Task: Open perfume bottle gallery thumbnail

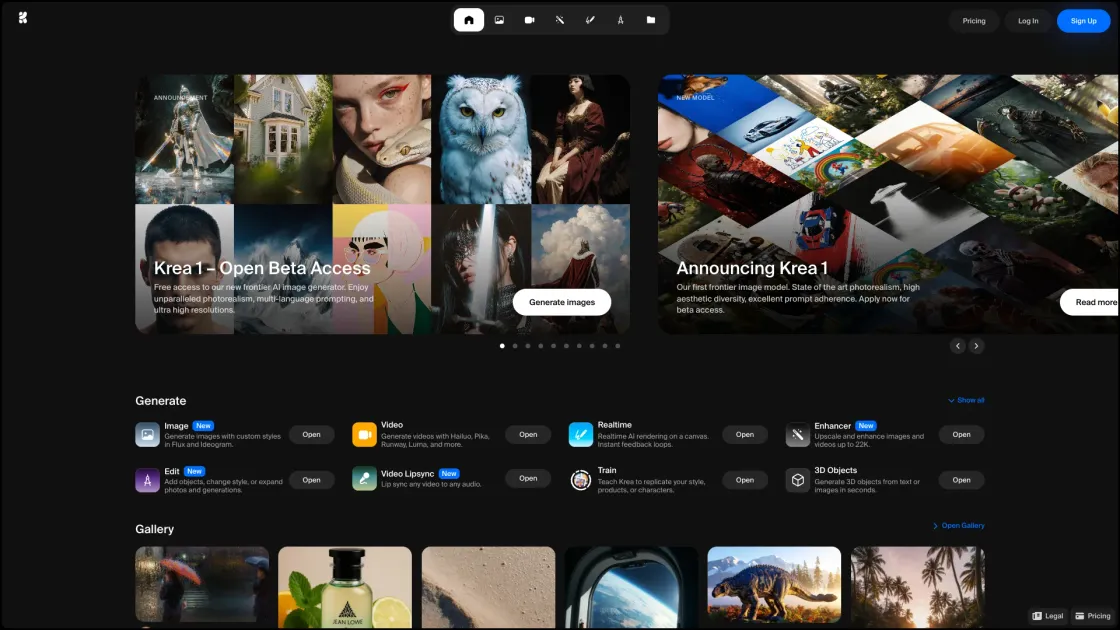Action: pos(345,588)
